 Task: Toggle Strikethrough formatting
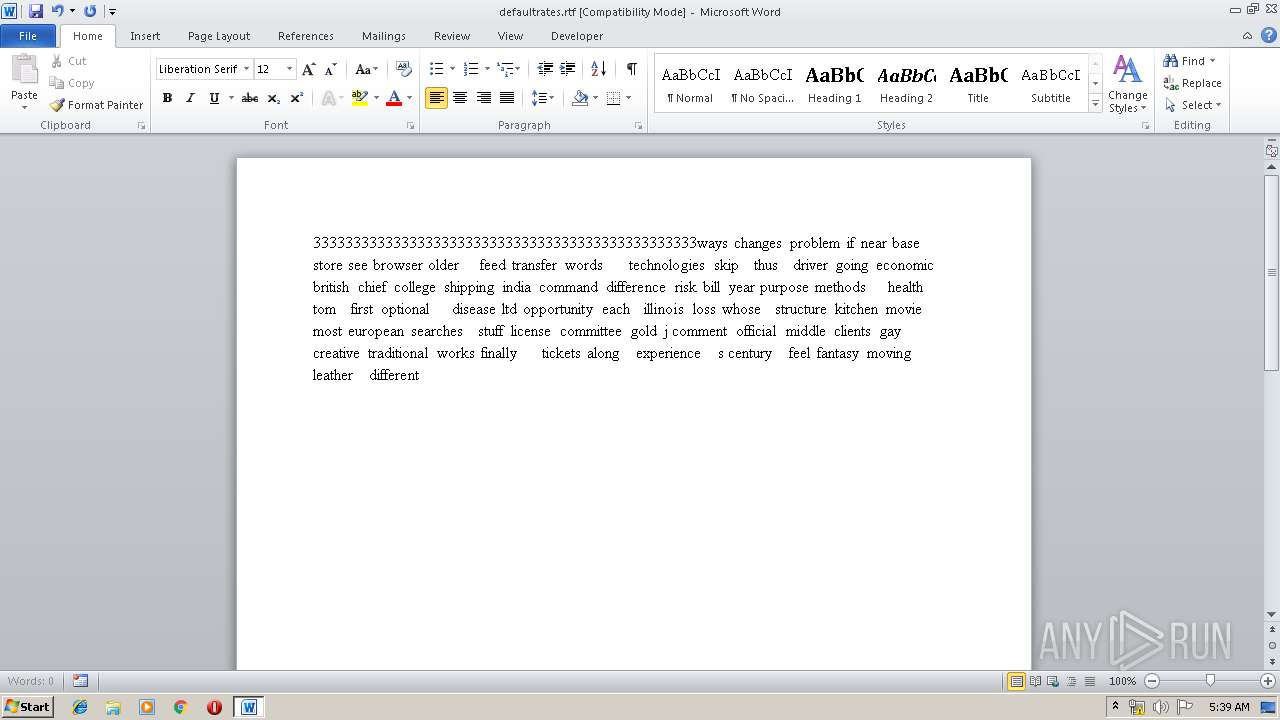pos(250,98)
